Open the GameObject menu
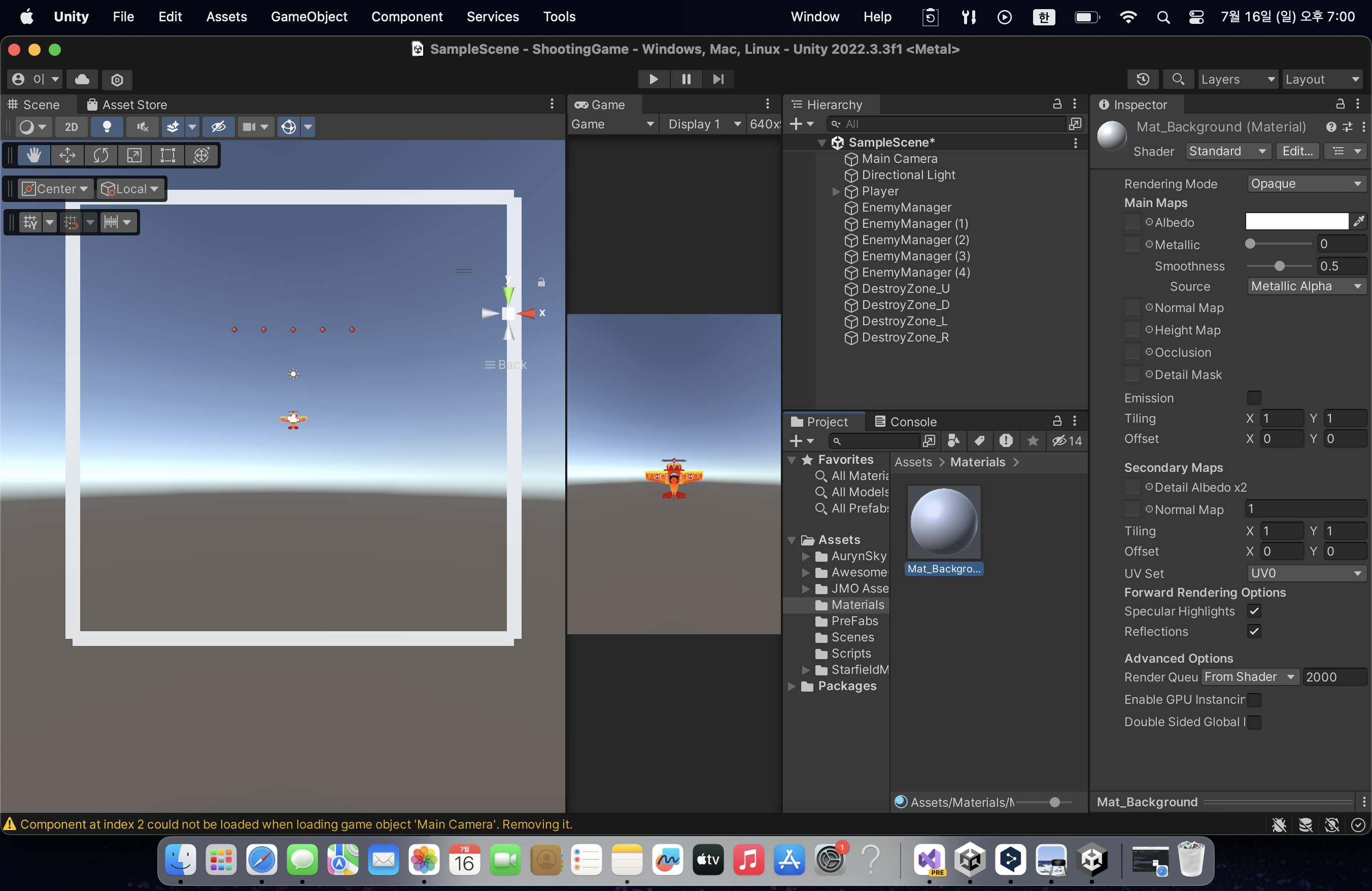Image resolution: width=1372 pixels, height=891 pixels. pyautogui.click(x=309, y=17)
